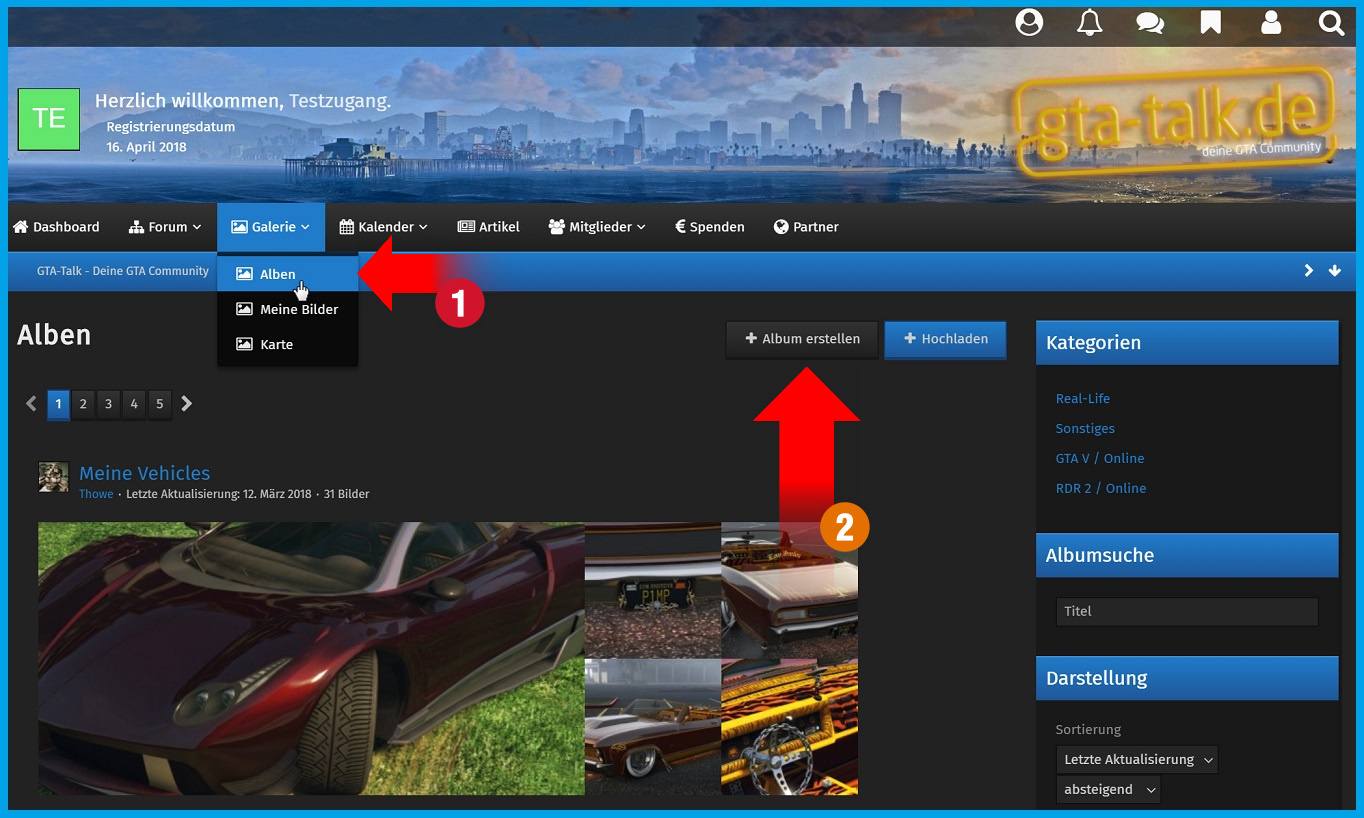Open the GTA V / Online category link
Image resolution: width=1364 pixels, height=818 pixels.
[x=1099, y=458]
